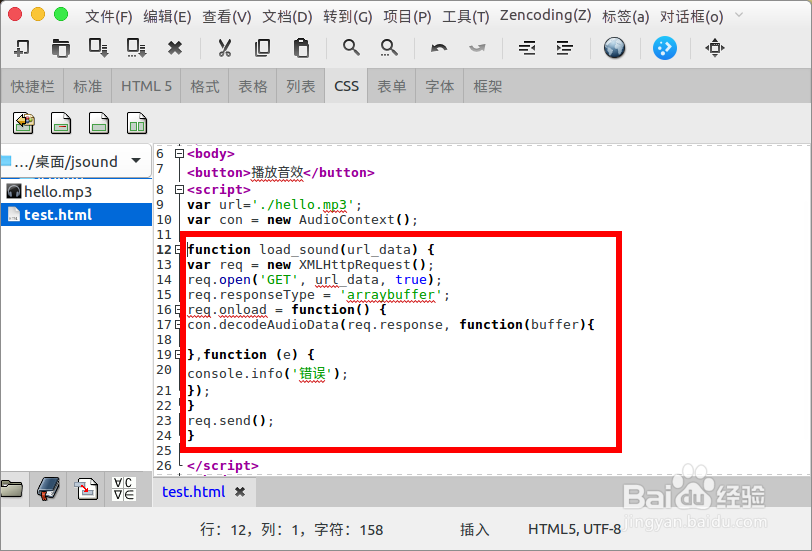Screen dimensions: 812x551
Task: Open the character map sidebar icon
Action: tap(124, 488)
